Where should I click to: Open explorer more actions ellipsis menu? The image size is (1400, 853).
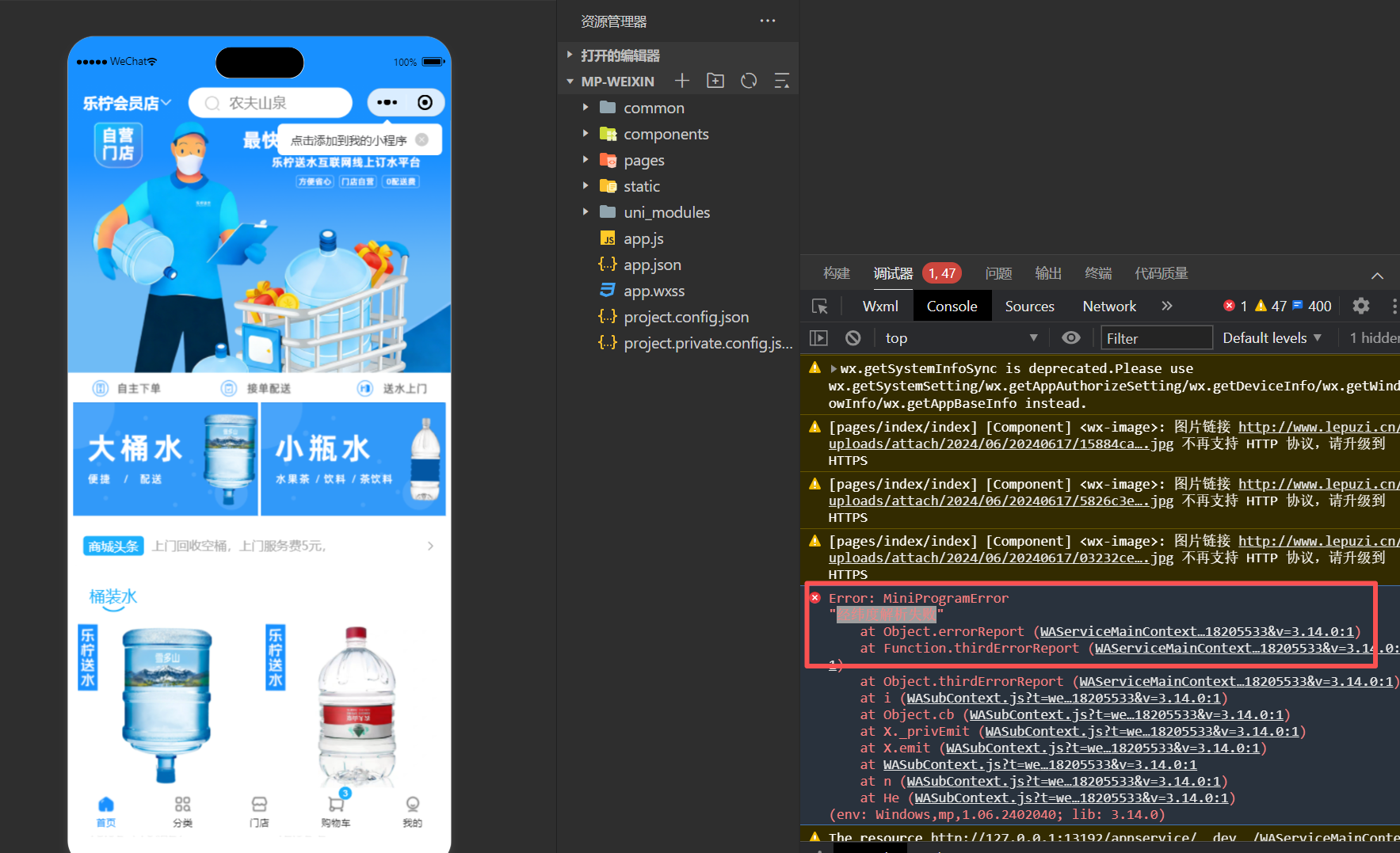click(x=768, y=21)
